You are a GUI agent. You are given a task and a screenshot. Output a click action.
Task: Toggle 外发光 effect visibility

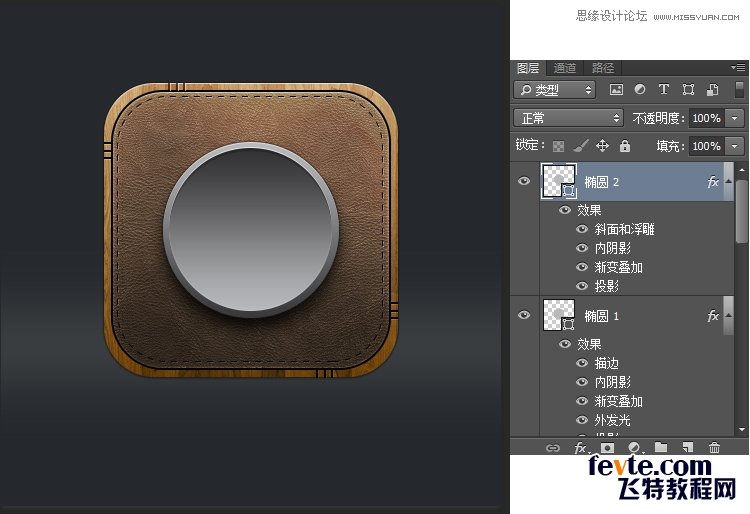(582, 420)
